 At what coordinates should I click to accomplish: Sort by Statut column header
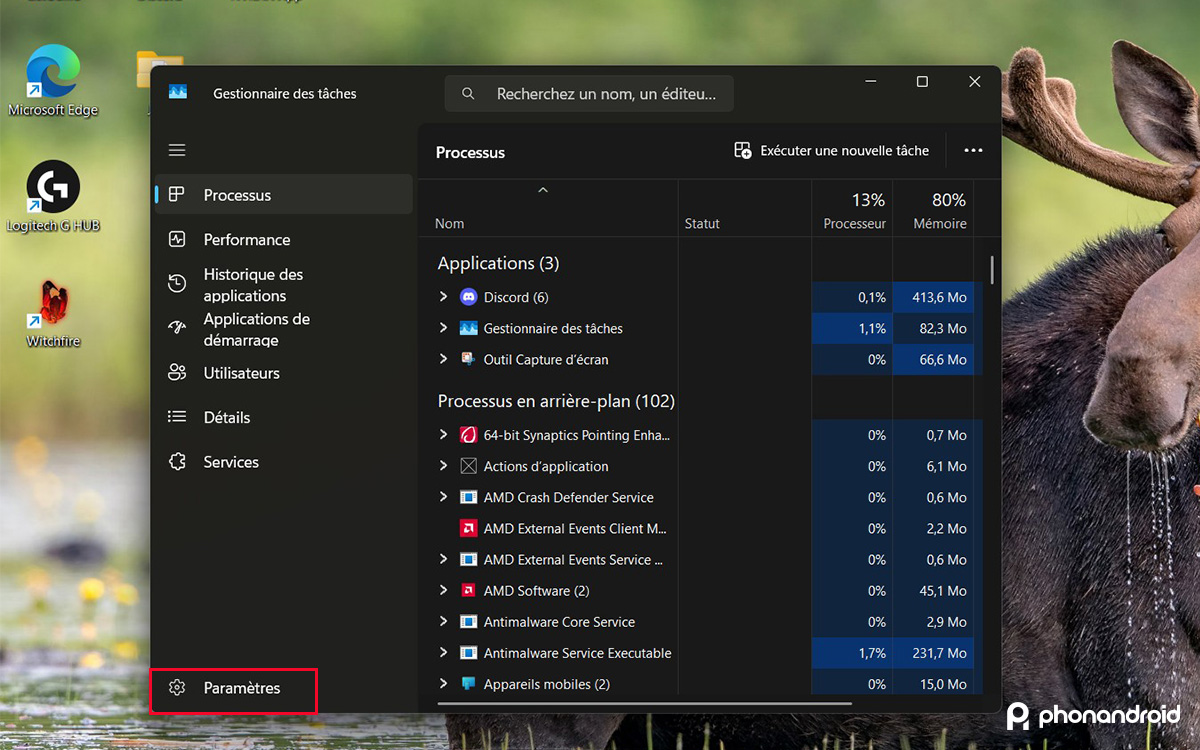(744, 208)
